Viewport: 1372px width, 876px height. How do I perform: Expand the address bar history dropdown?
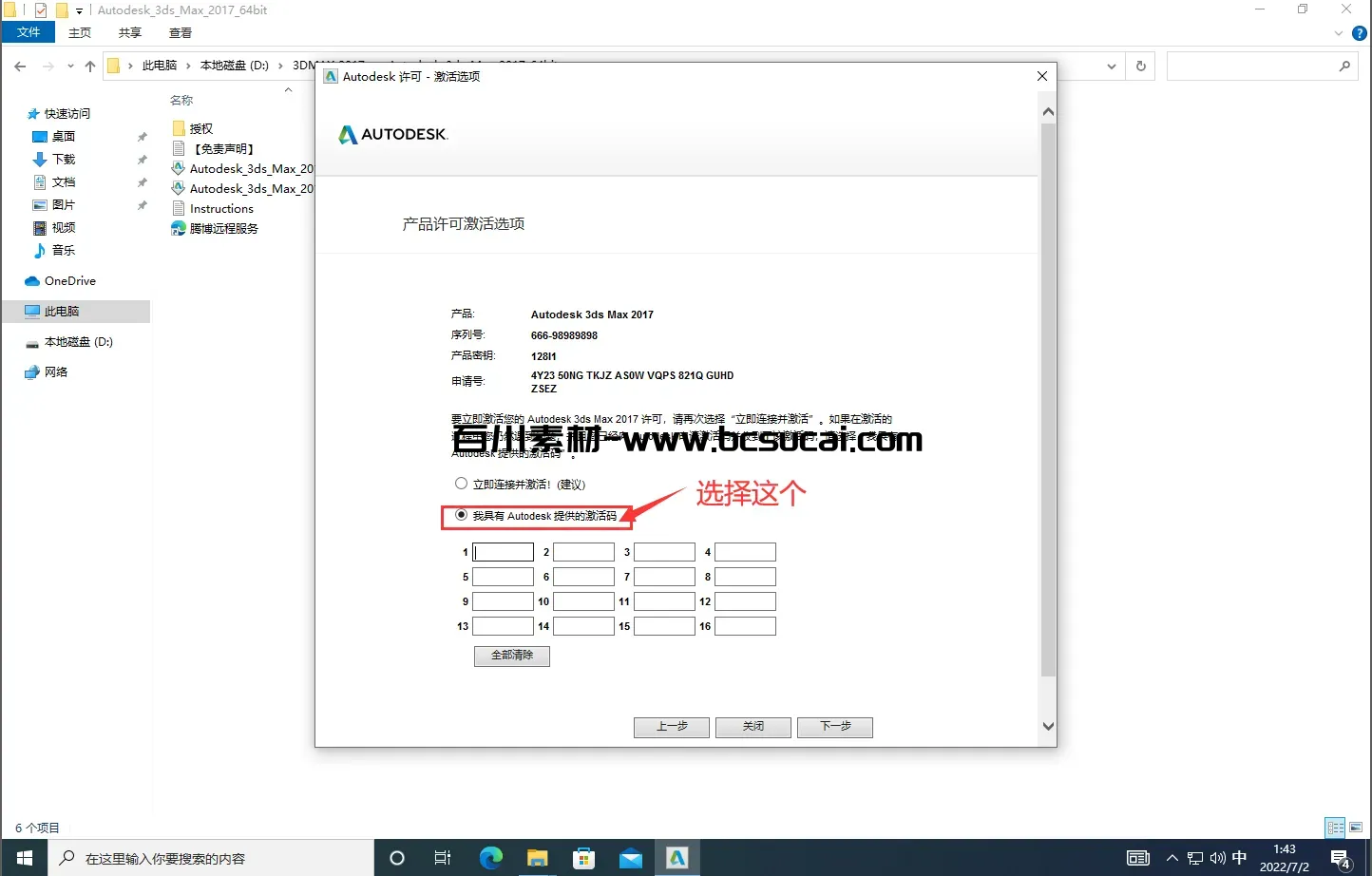click(x=1111, y=66)
